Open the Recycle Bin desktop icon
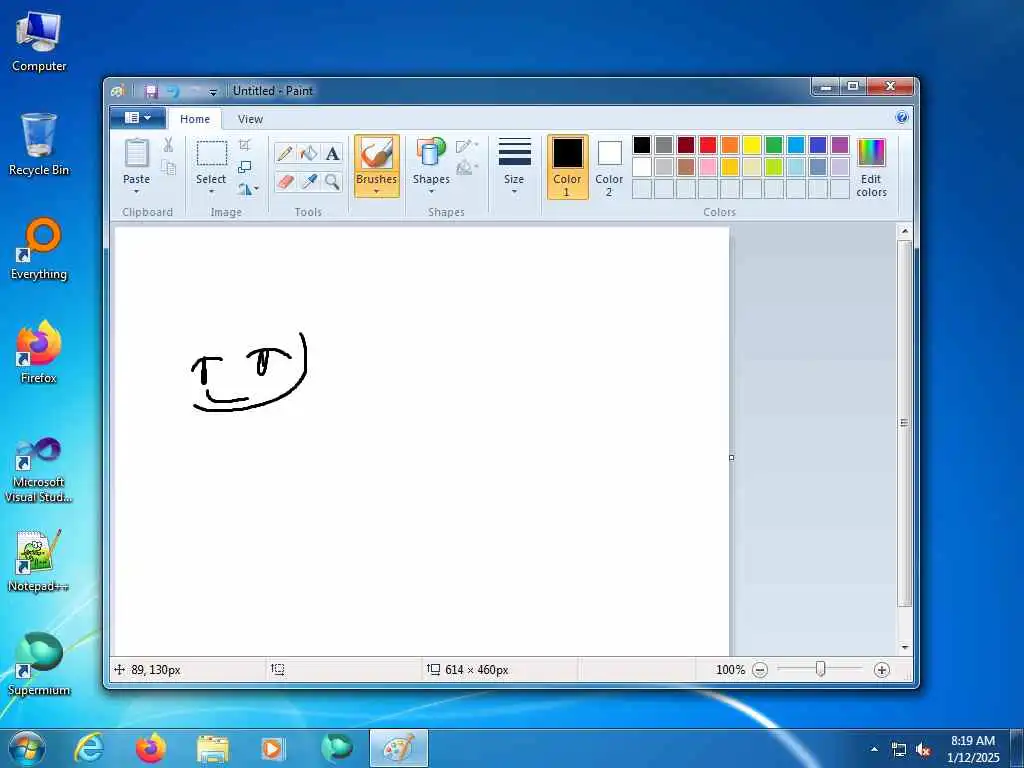This screenshot has width=1024, height=768. (x=39, y=144)
